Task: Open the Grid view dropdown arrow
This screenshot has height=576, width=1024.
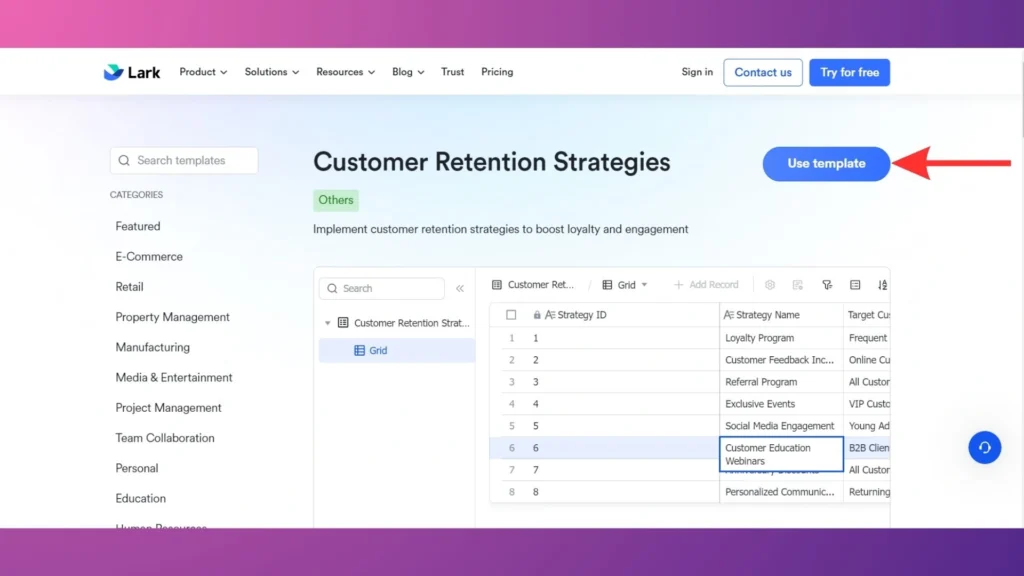Action: click(x=644, y=285)
